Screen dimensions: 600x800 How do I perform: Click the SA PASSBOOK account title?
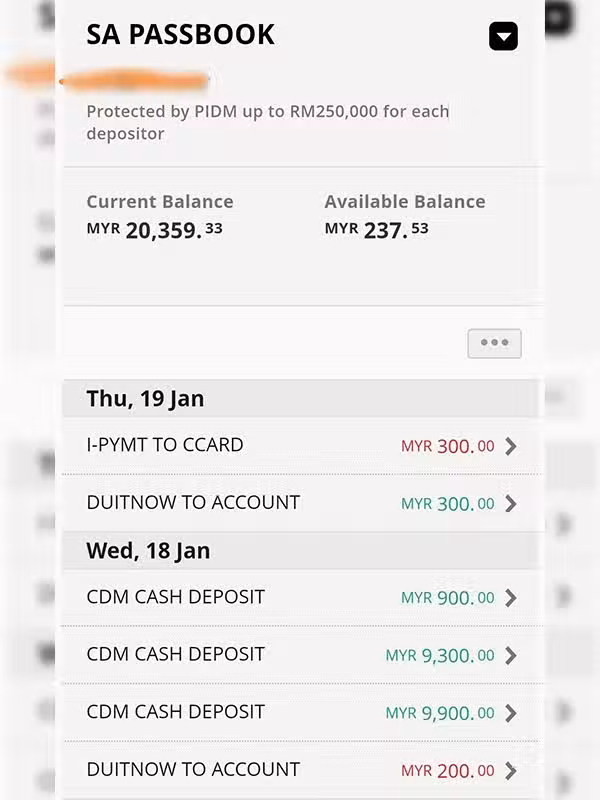click(180, 34)
